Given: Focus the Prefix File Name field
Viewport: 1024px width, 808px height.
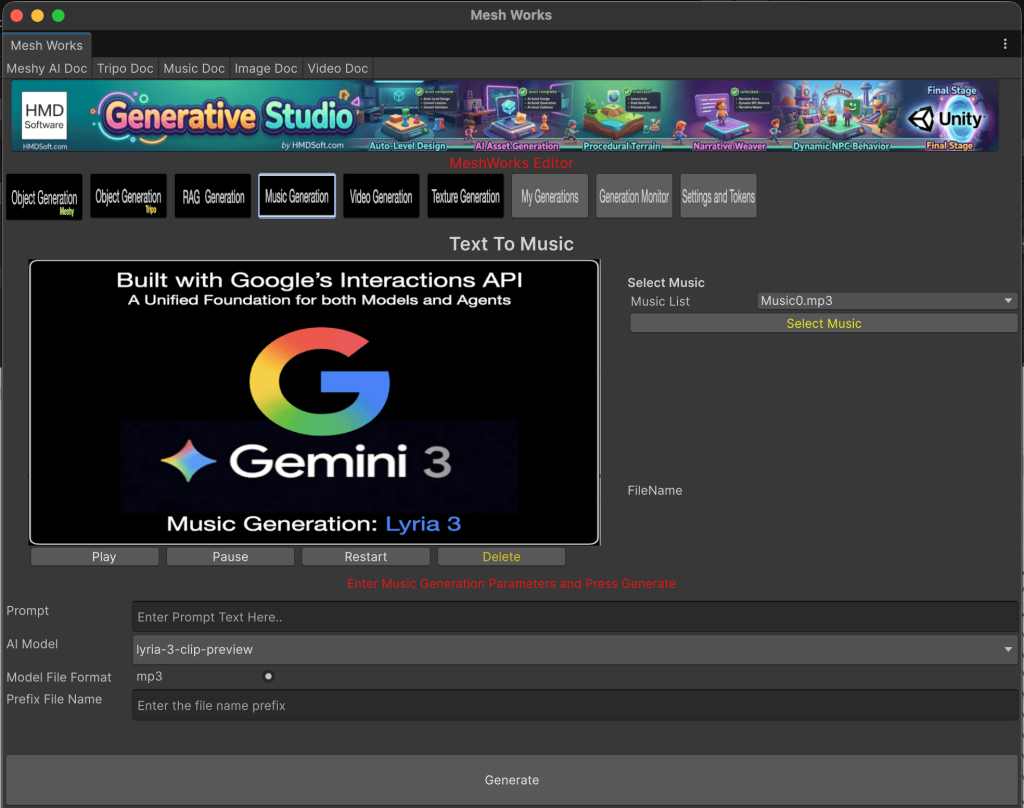Looking at the screenshot, I should tap(575, 705).
